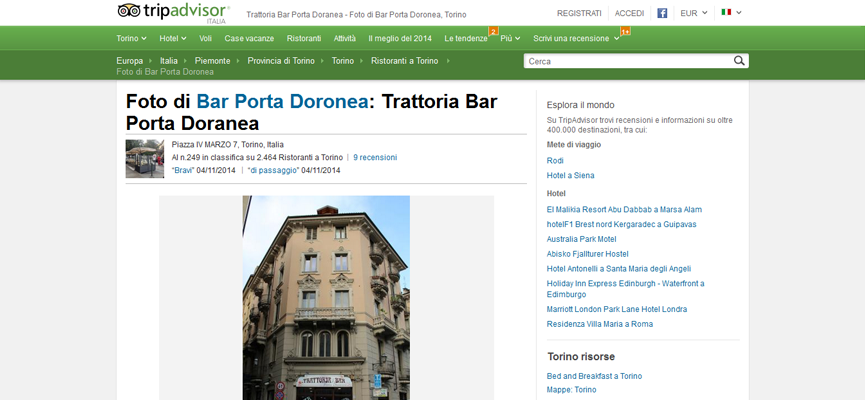Expand the Più dropdown menu
865x400 pixels.
pos(510,38)
